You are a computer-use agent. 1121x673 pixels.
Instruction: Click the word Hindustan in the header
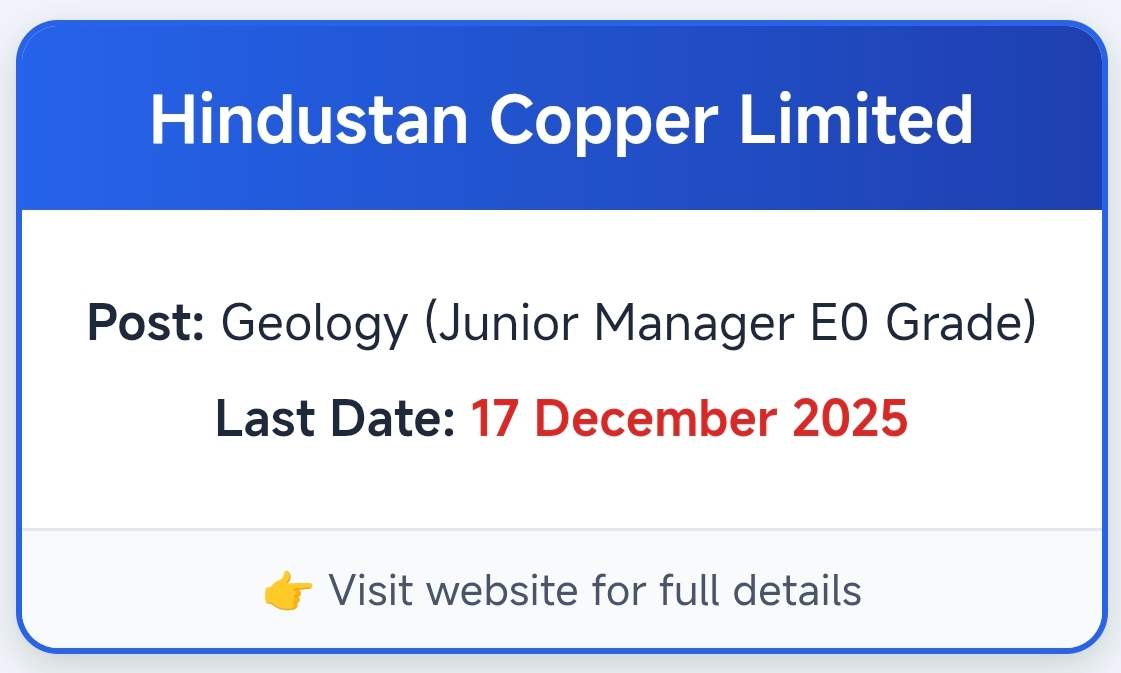tap(309, 120)
